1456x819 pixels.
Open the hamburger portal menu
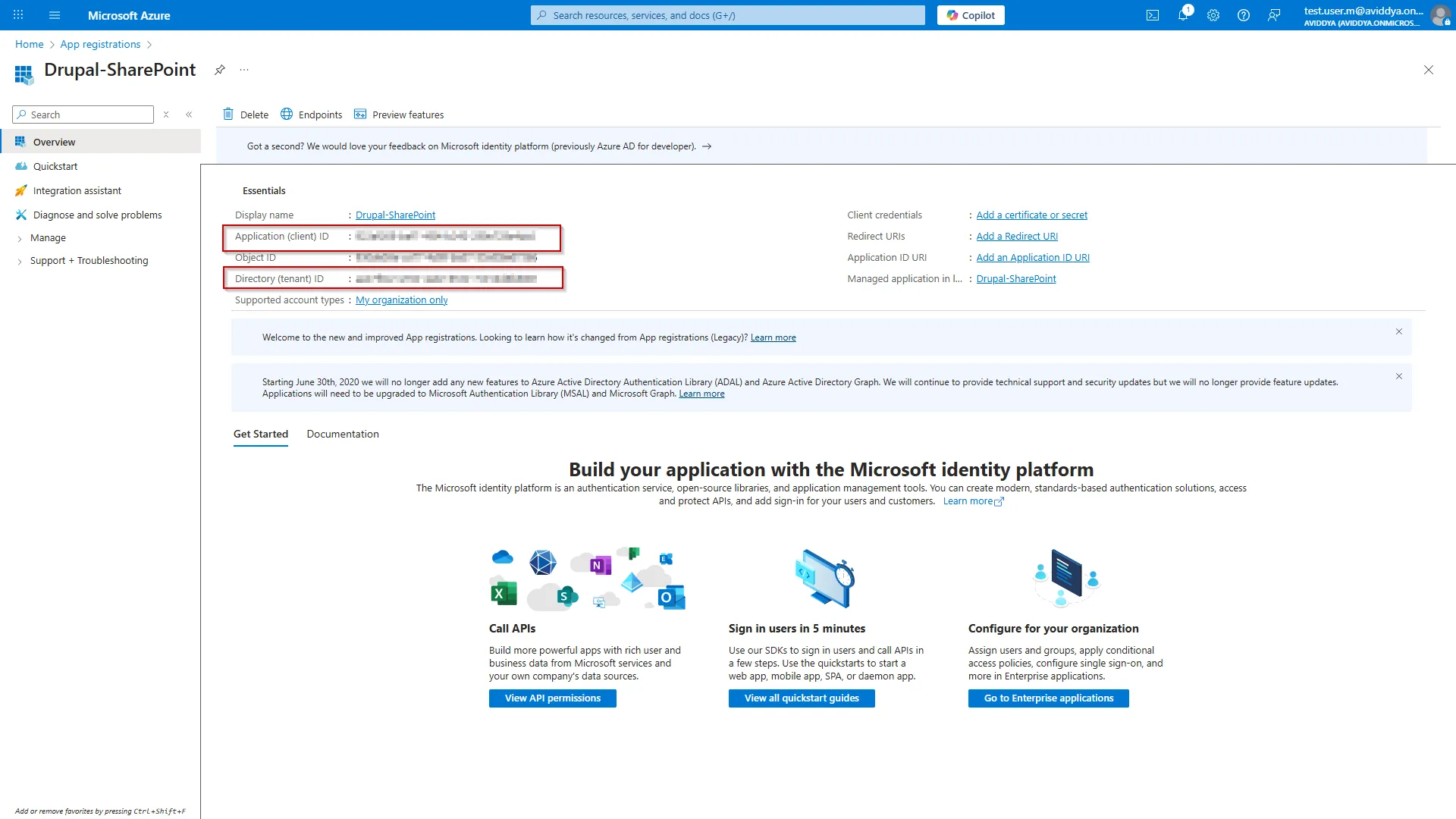click(55, 15)
